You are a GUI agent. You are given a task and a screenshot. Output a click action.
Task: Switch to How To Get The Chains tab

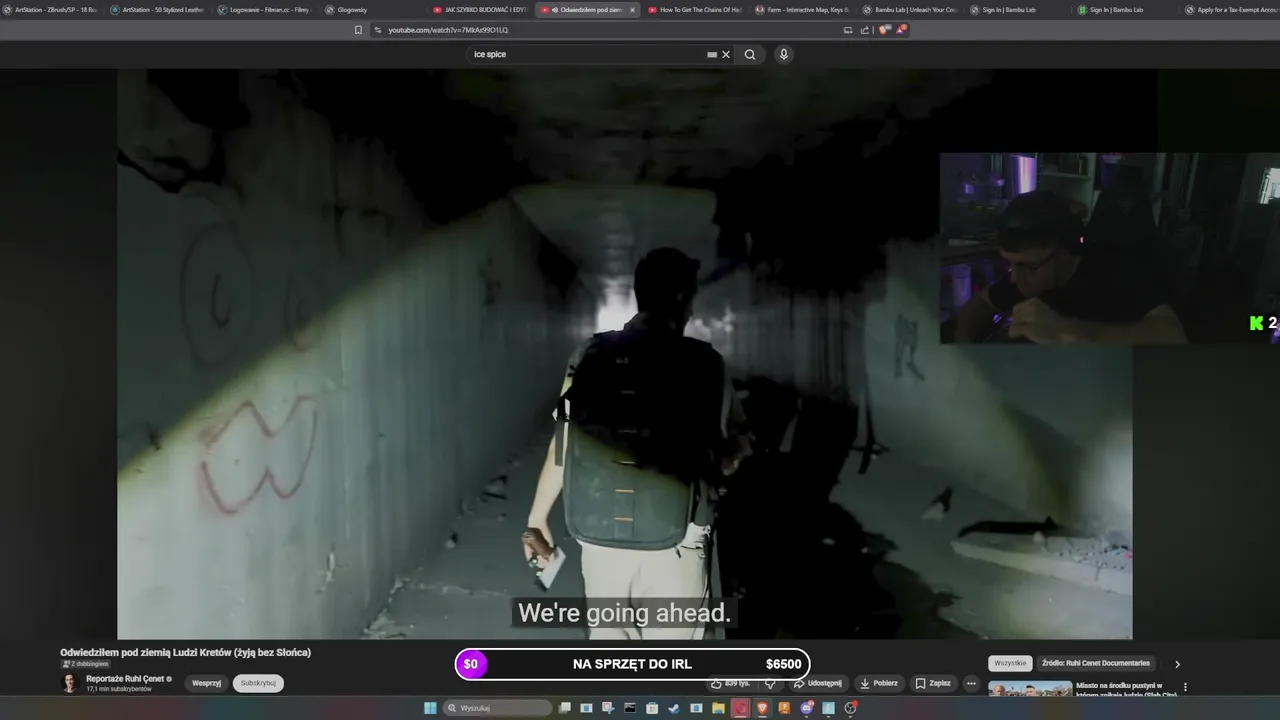[694, 10]
